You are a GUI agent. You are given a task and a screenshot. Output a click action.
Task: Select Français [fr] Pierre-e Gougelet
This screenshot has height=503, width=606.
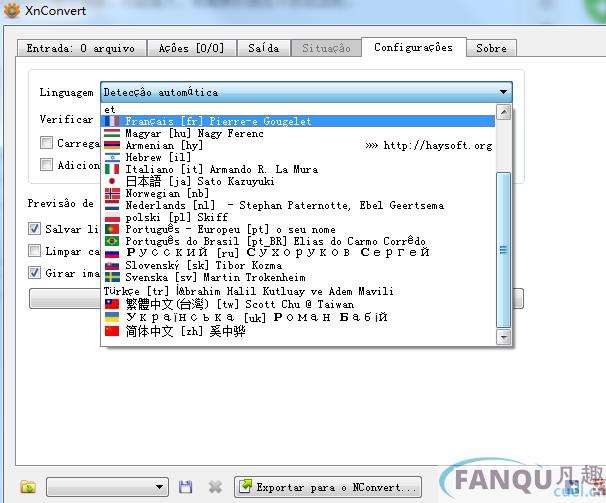pyautogui.click(x=298, y=121)
